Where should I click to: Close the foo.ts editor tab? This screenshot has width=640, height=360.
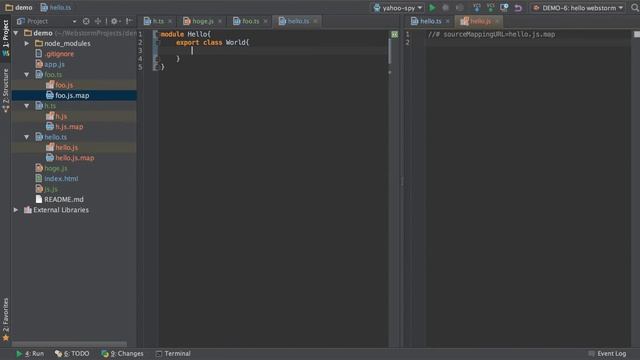(265, 21)
